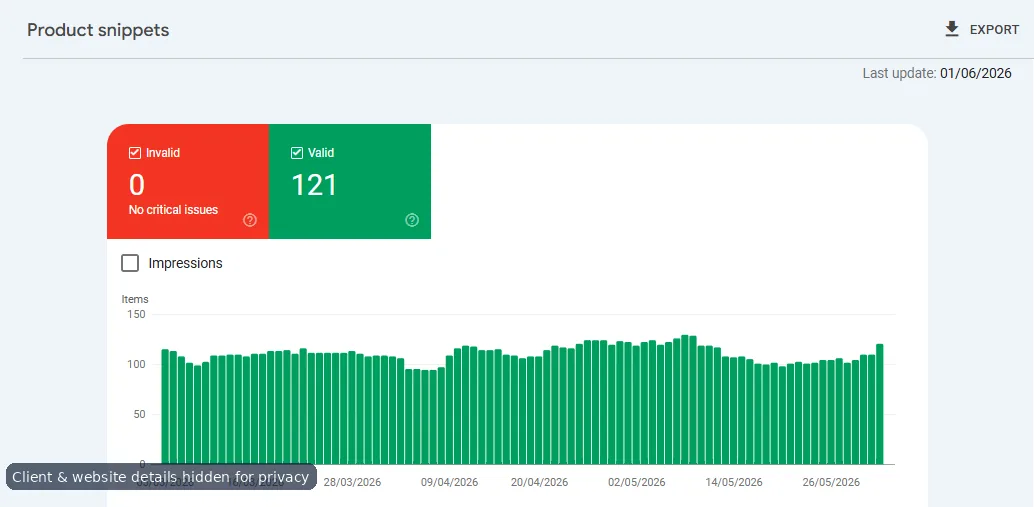Click the 14/05/2026 date label

pyautogui.click(x=734, y=483)
